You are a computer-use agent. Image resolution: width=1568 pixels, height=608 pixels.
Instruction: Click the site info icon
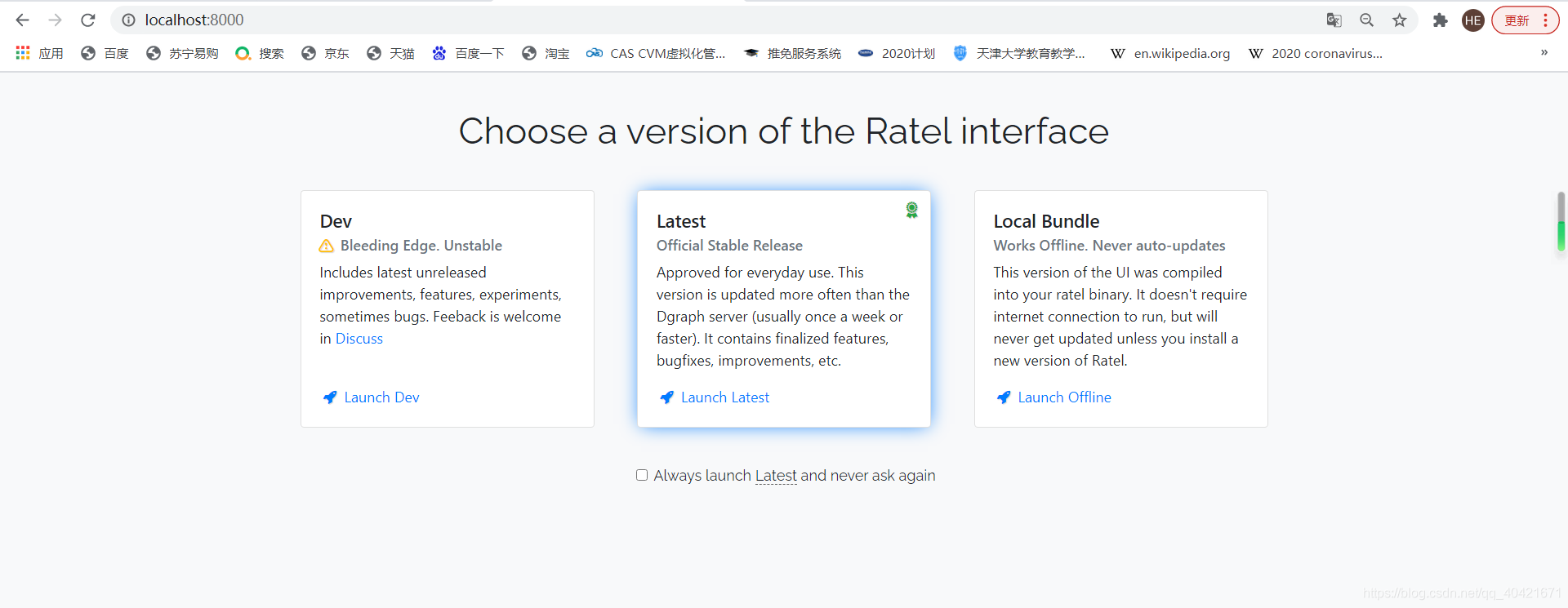[x=128, y=20]
